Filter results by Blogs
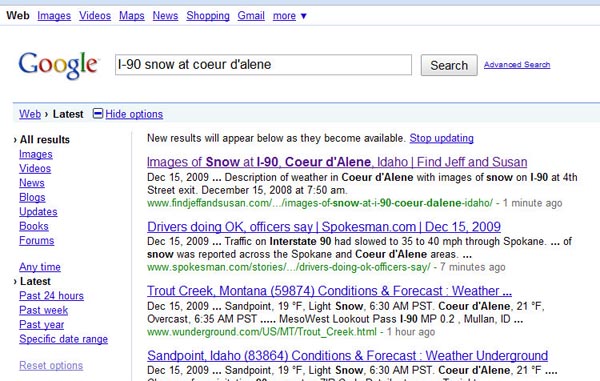600x381 pixels. pos(32,197)
